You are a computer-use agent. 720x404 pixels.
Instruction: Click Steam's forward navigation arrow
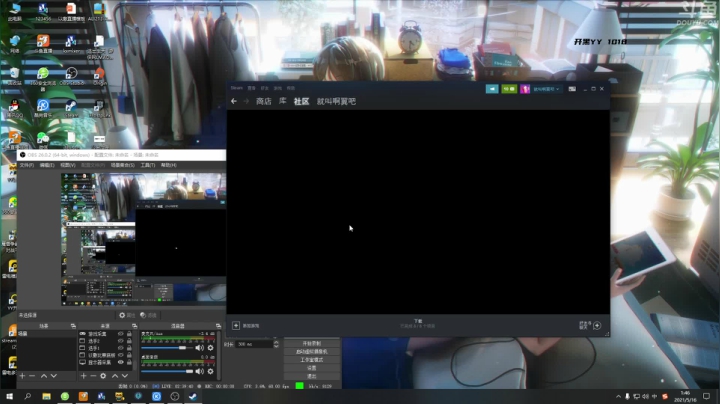246,101
